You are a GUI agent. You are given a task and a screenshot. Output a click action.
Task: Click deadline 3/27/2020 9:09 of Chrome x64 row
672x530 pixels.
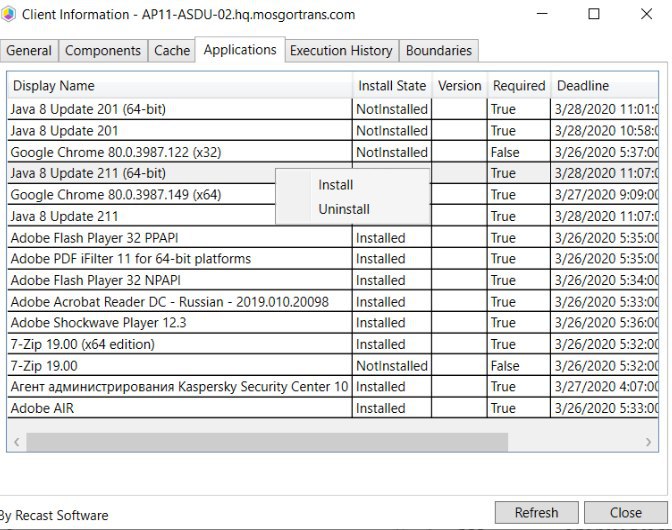(x=606, y=195)
